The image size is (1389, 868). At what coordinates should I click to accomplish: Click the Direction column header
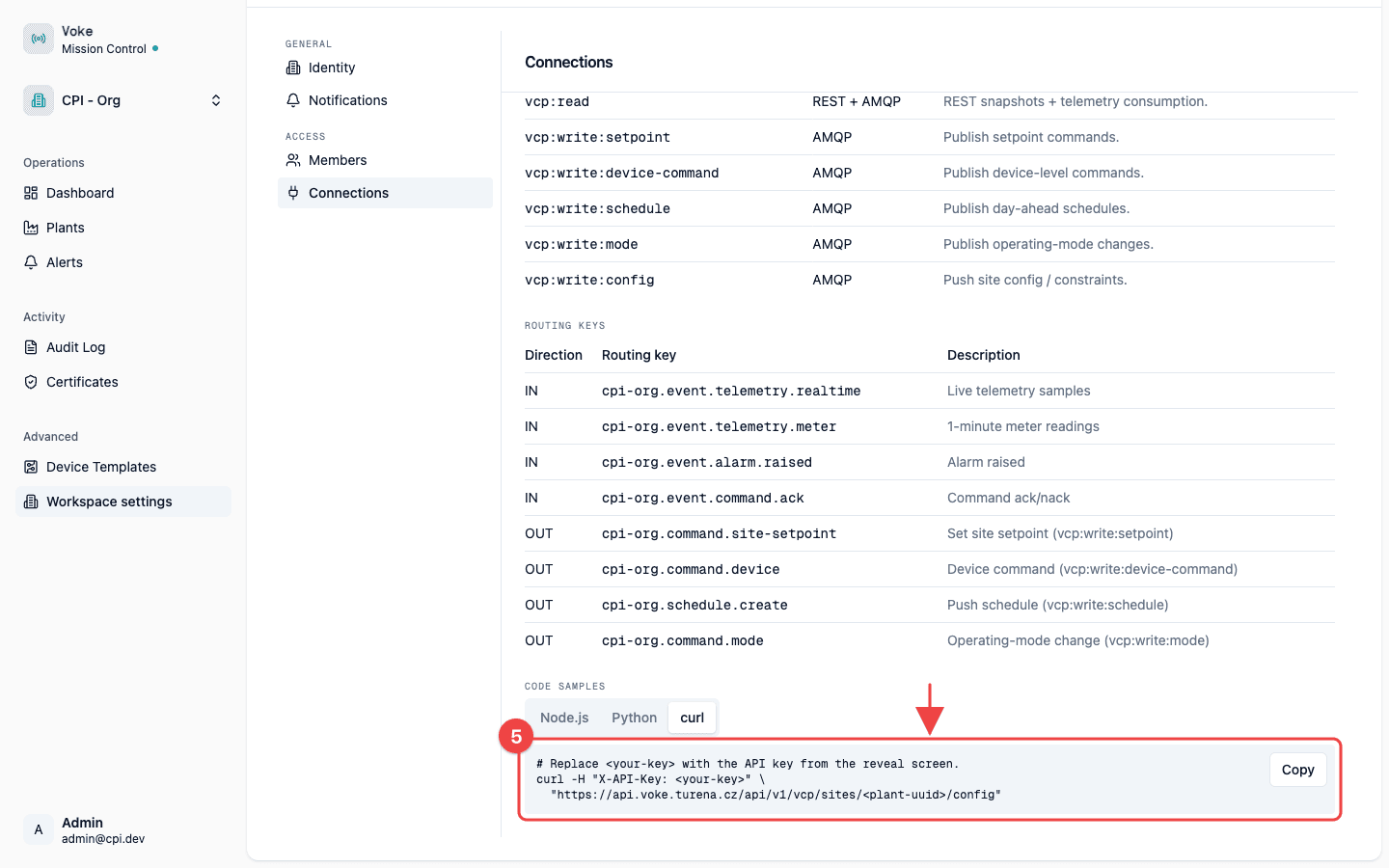(554, 355)
